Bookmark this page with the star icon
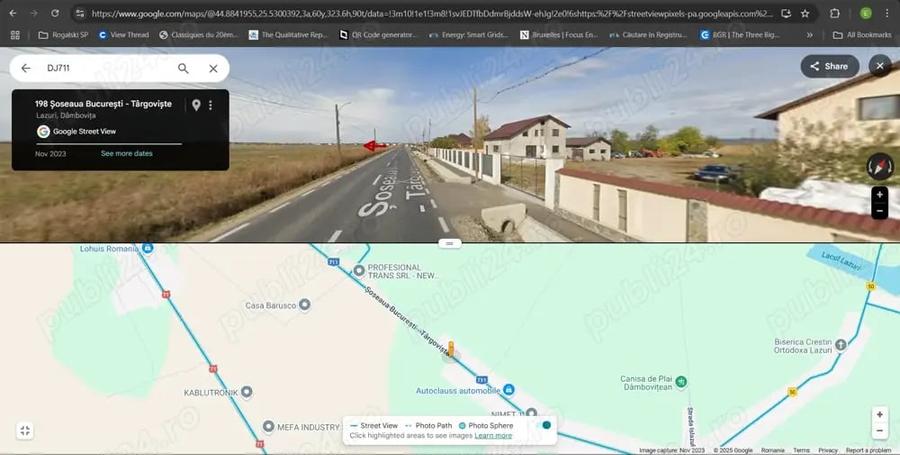The width and height of the screenshot is (900, 455). coord(805,13)
